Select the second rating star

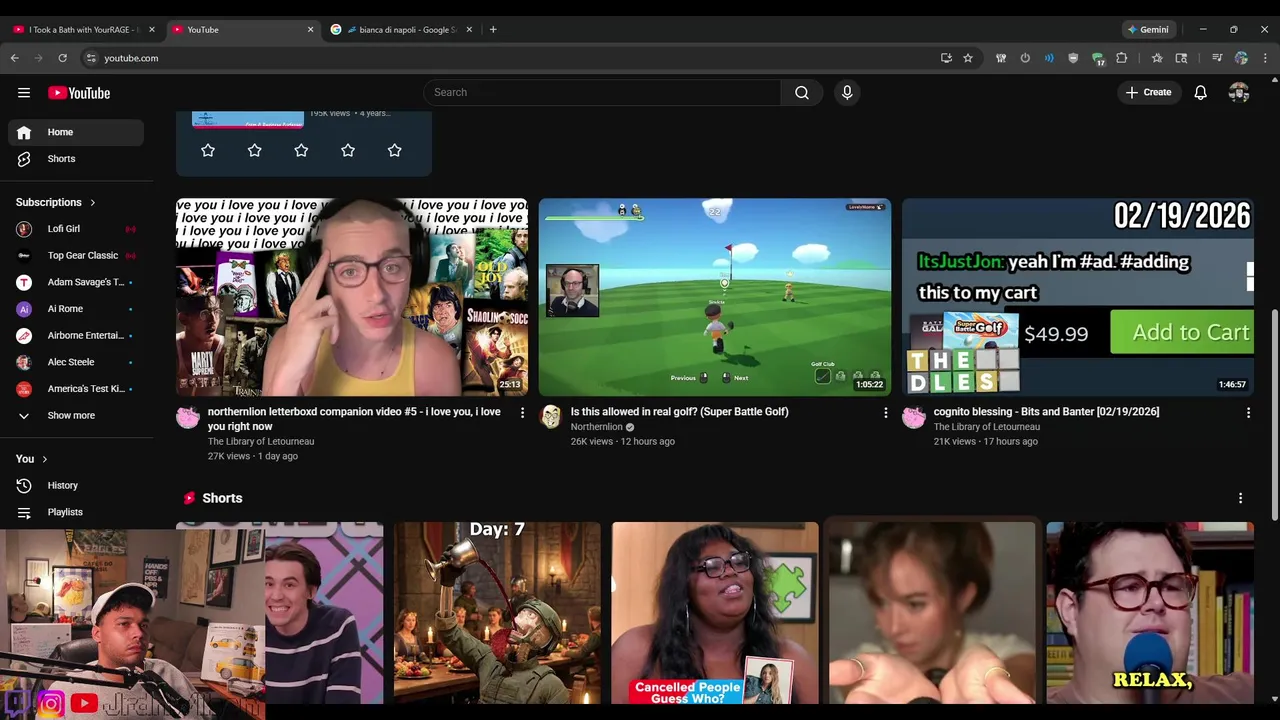click(254, 150)
